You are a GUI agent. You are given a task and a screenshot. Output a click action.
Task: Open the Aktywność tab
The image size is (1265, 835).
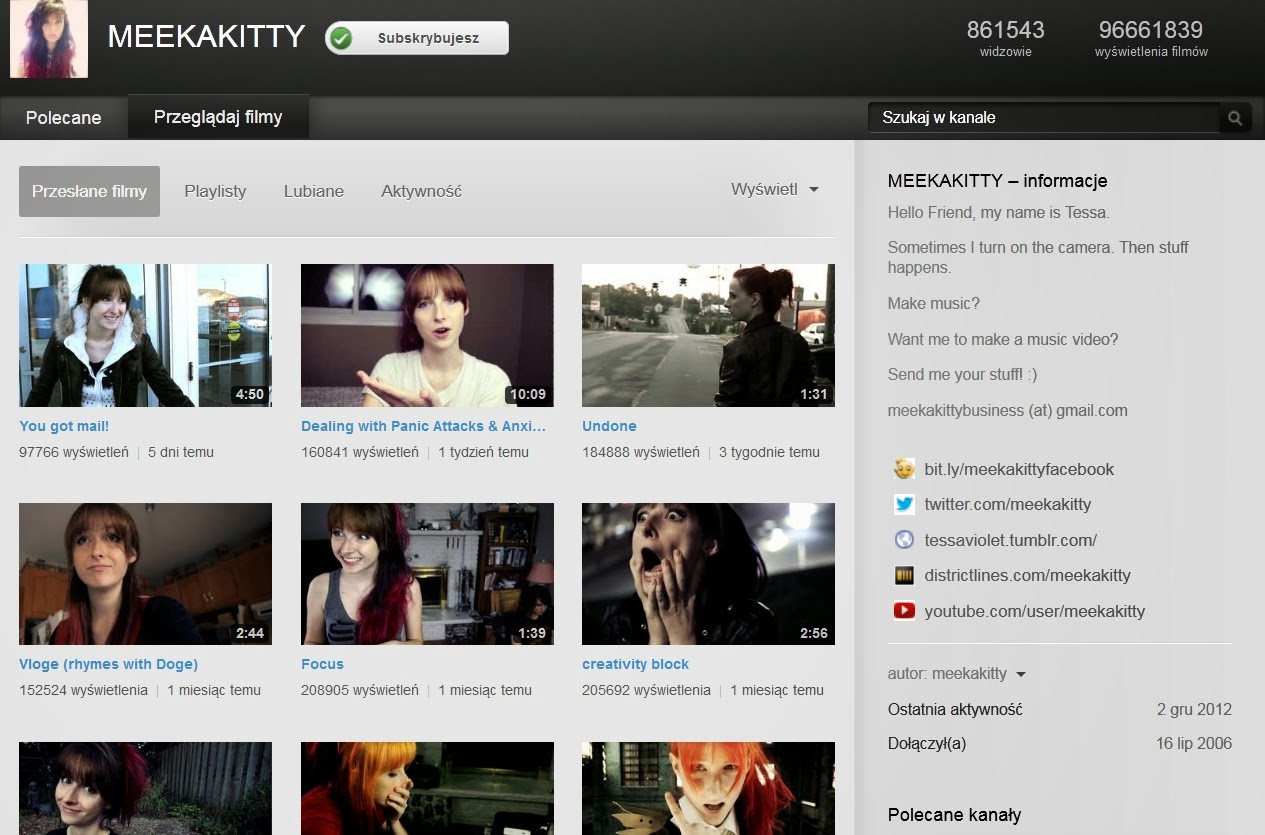tap(421, 191)
